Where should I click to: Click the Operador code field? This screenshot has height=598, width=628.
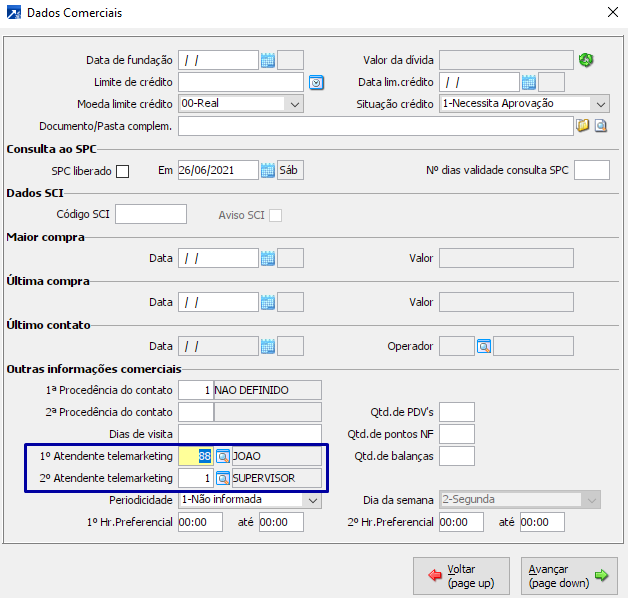coord(457,346)
